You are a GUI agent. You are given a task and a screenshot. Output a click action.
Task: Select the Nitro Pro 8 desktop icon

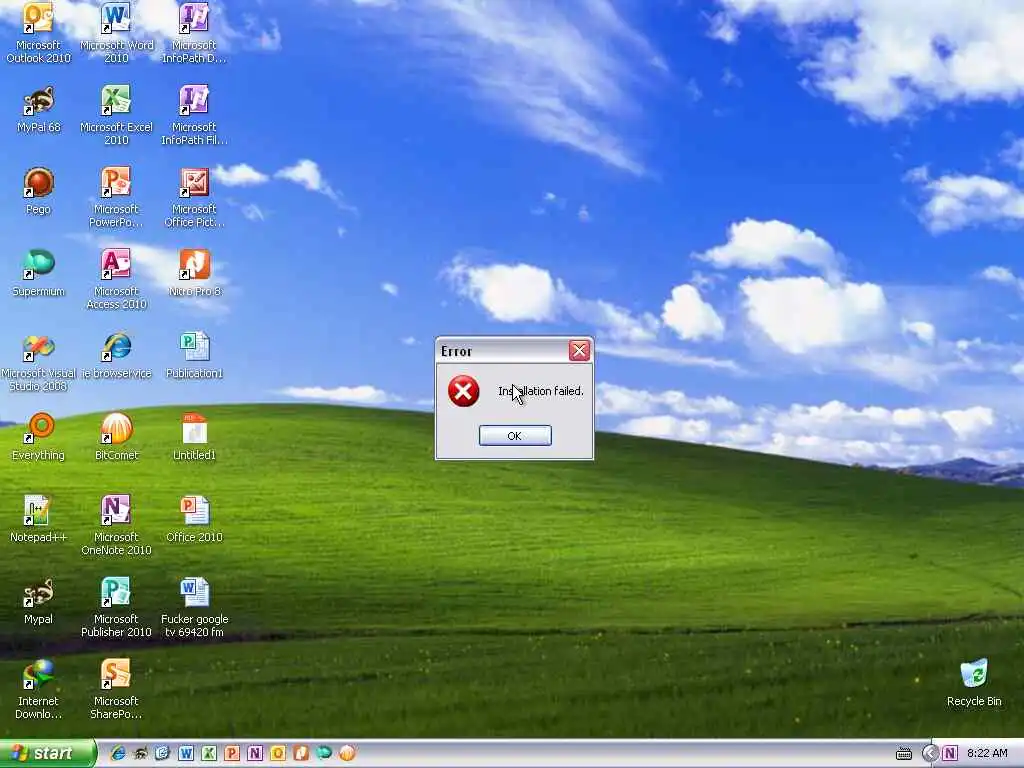[194, 274]
